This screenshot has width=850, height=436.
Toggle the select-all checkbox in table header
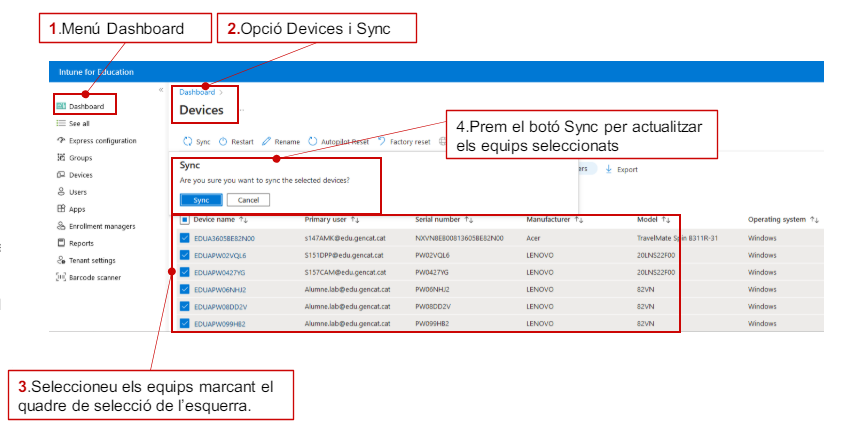click(184, 219)
